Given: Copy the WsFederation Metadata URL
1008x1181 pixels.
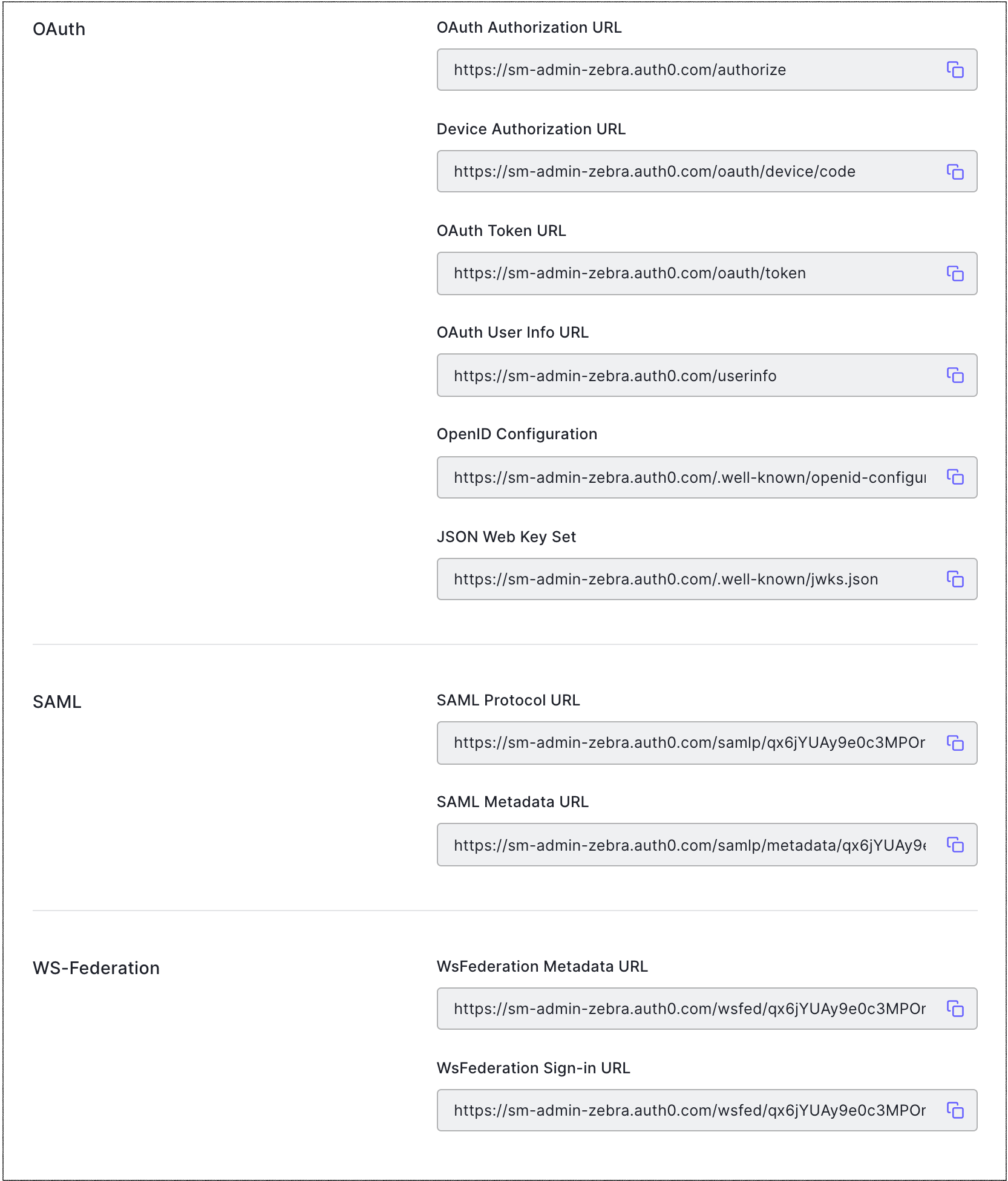Looking at the screenshot, I should [955, 1009].
